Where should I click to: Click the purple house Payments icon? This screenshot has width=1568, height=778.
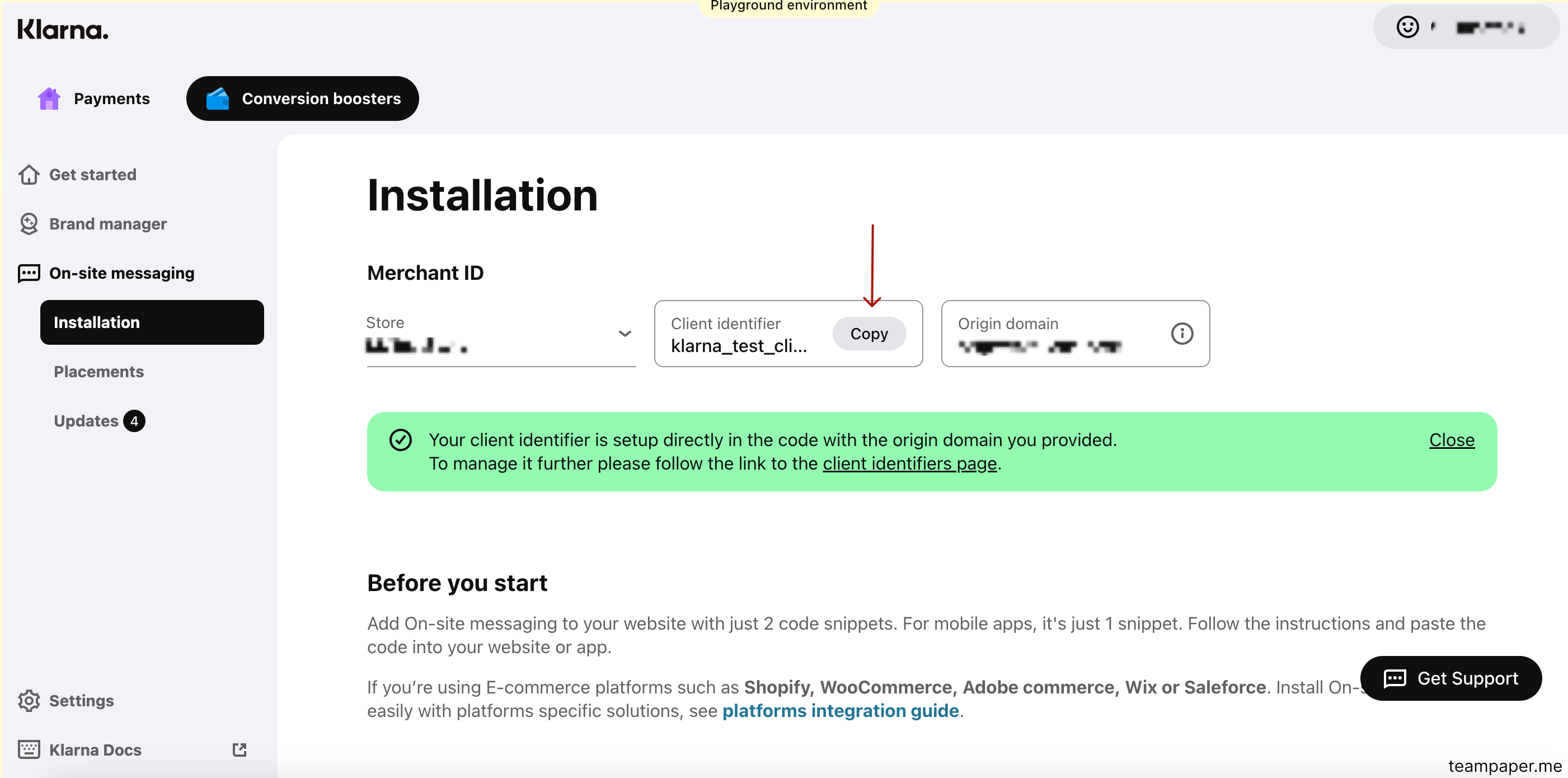point(49,99)
